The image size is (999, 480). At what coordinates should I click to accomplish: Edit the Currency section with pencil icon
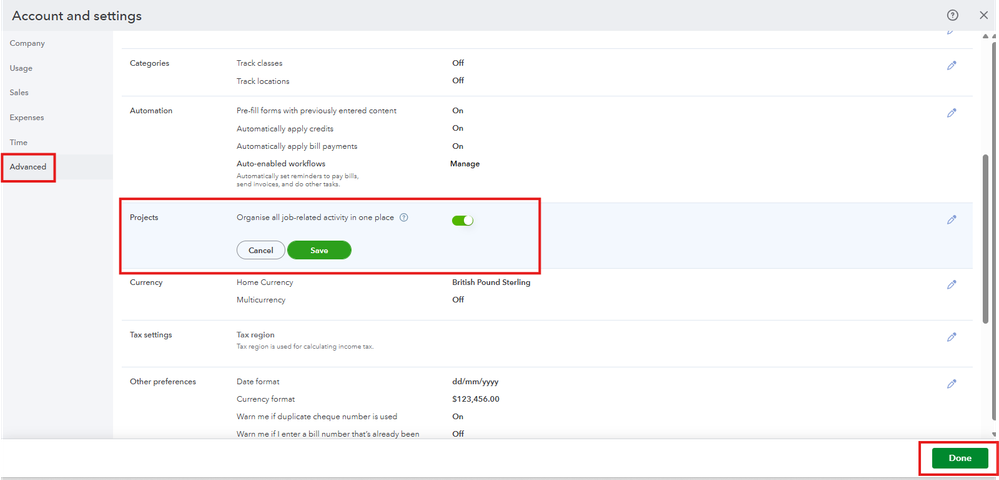pos(951,285)
